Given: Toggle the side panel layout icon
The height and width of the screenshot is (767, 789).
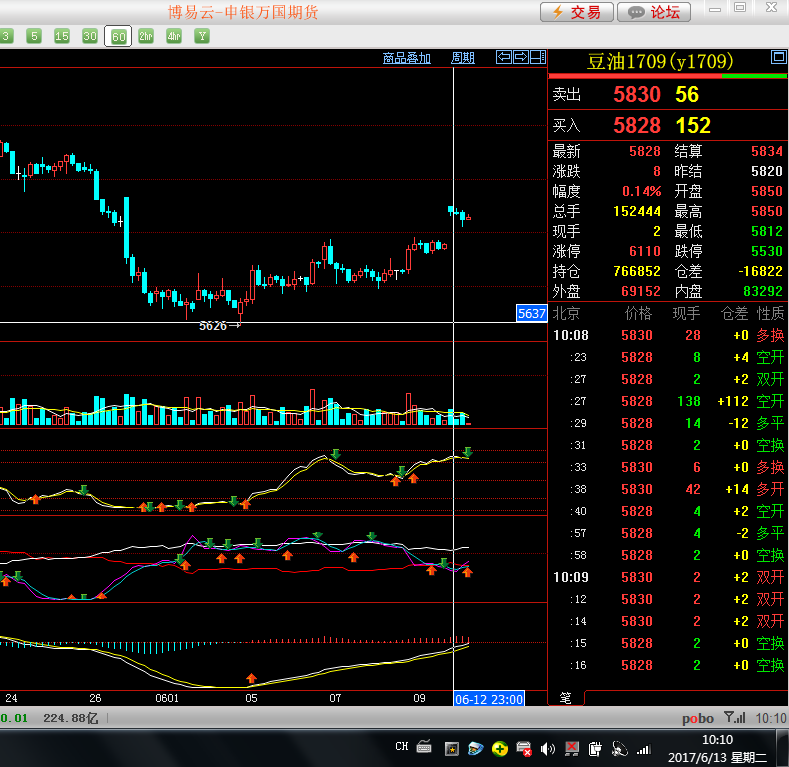Looking at the screenshot, I should click(537, 58).
